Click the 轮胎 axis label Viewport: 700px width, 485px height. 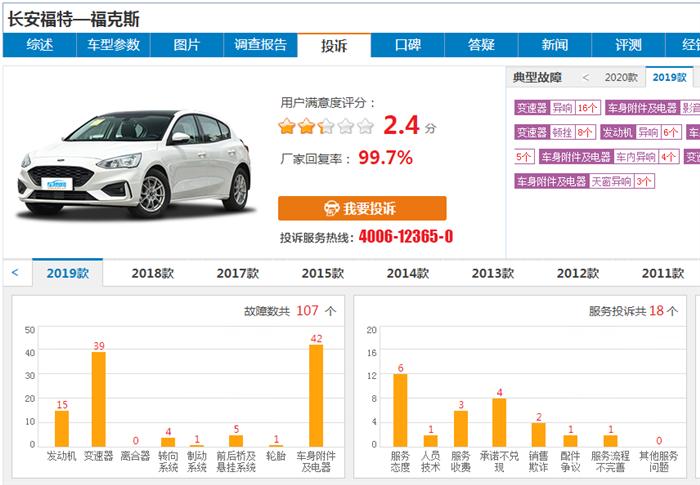coord(276,456)
